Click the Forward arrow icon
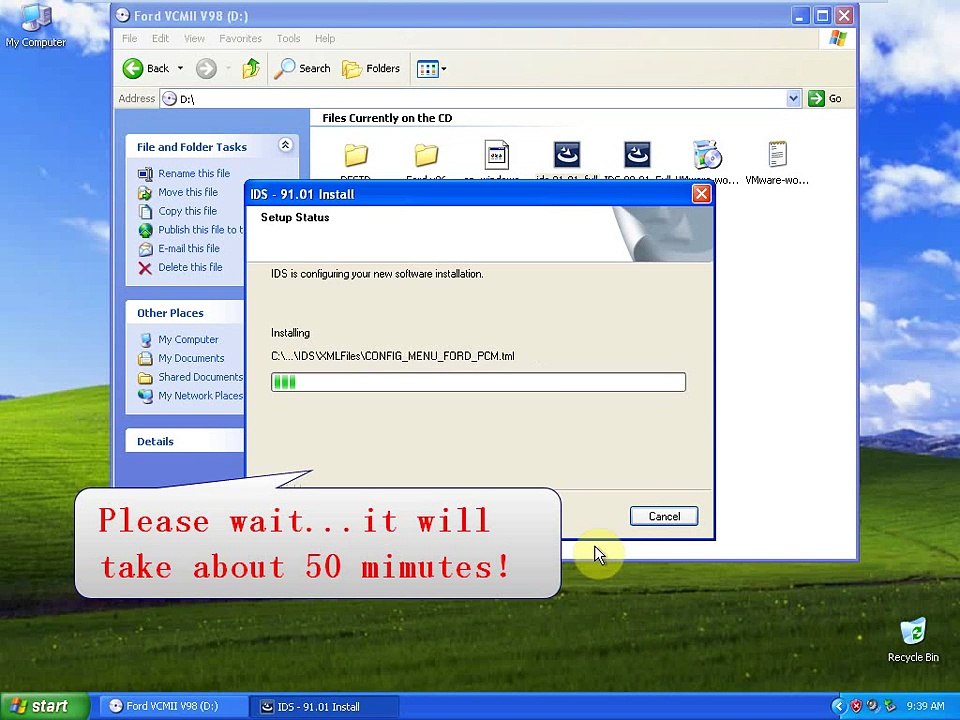This screenshot has height=720, width=960. point(206,69)
